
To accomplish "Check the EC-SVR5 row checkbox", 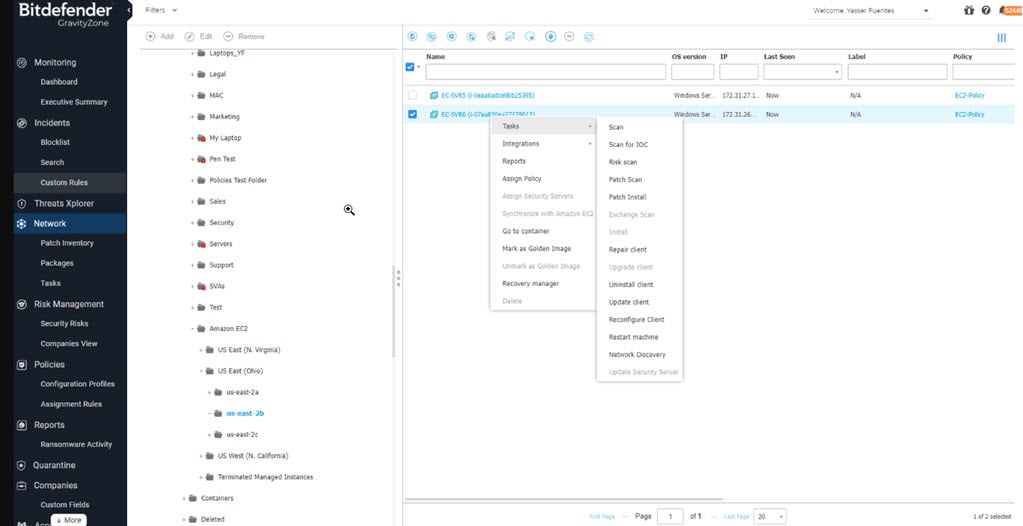I will click(x=412, y=95).
